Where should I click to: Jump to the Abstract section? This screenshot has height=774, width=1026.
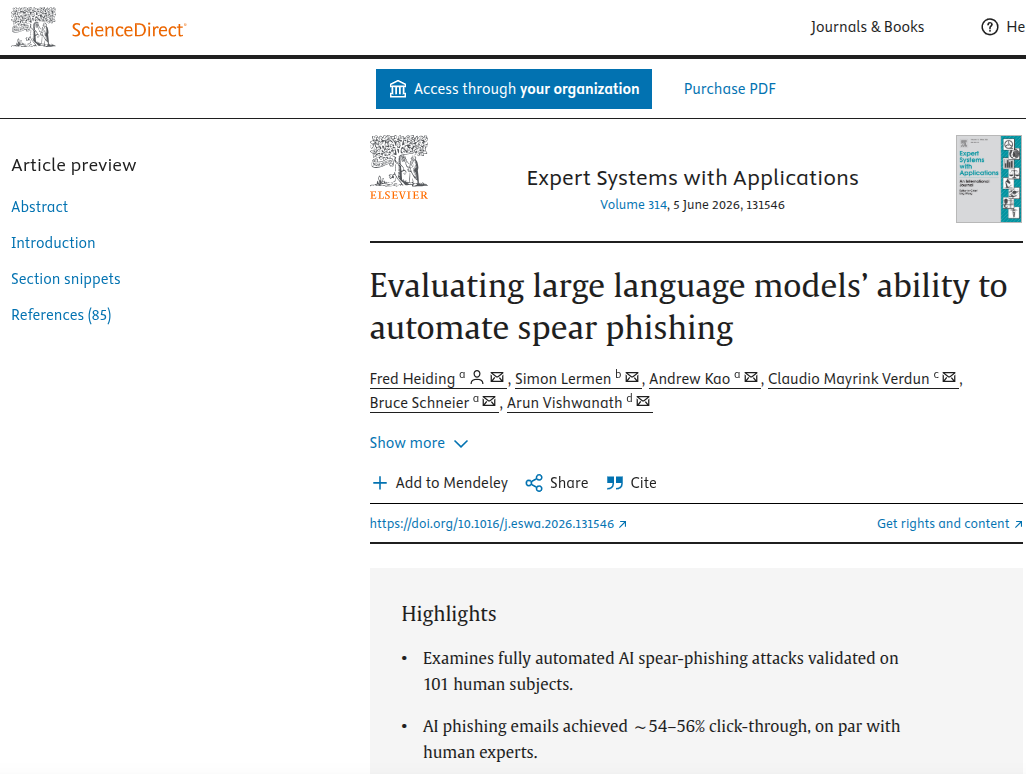40,207
